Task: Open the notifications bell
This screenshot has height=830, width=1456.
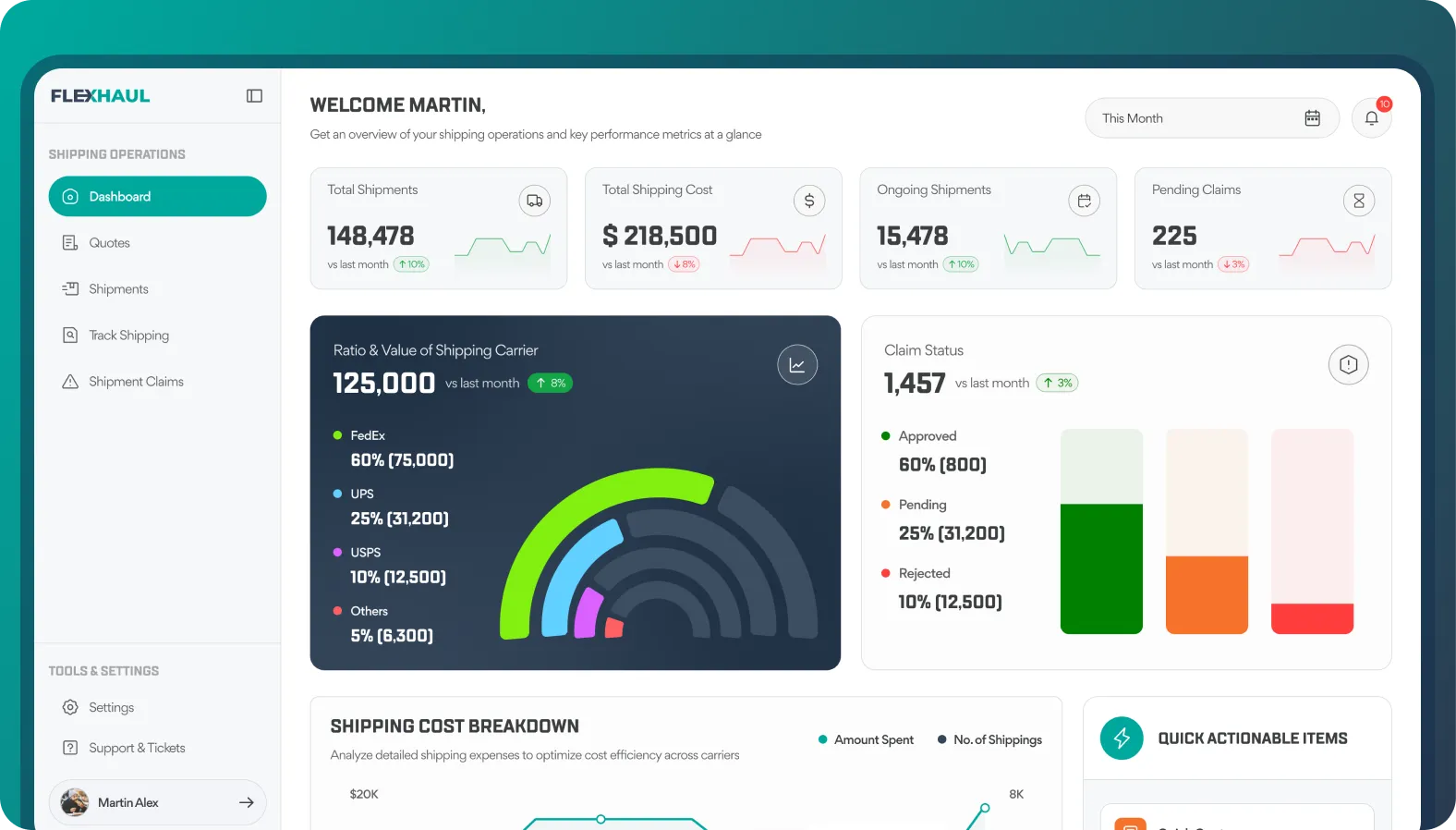Action: coord(1371,118)
